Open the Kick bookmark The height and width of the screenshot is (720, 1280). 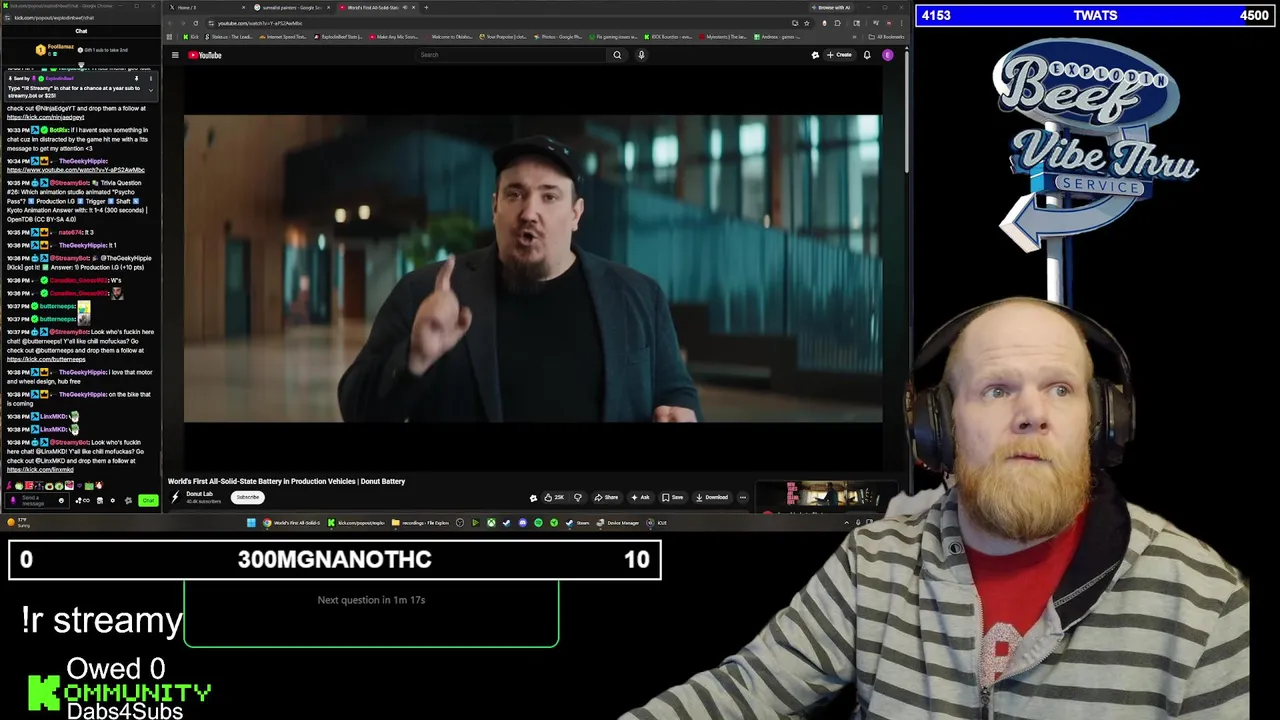pos(190,37)
